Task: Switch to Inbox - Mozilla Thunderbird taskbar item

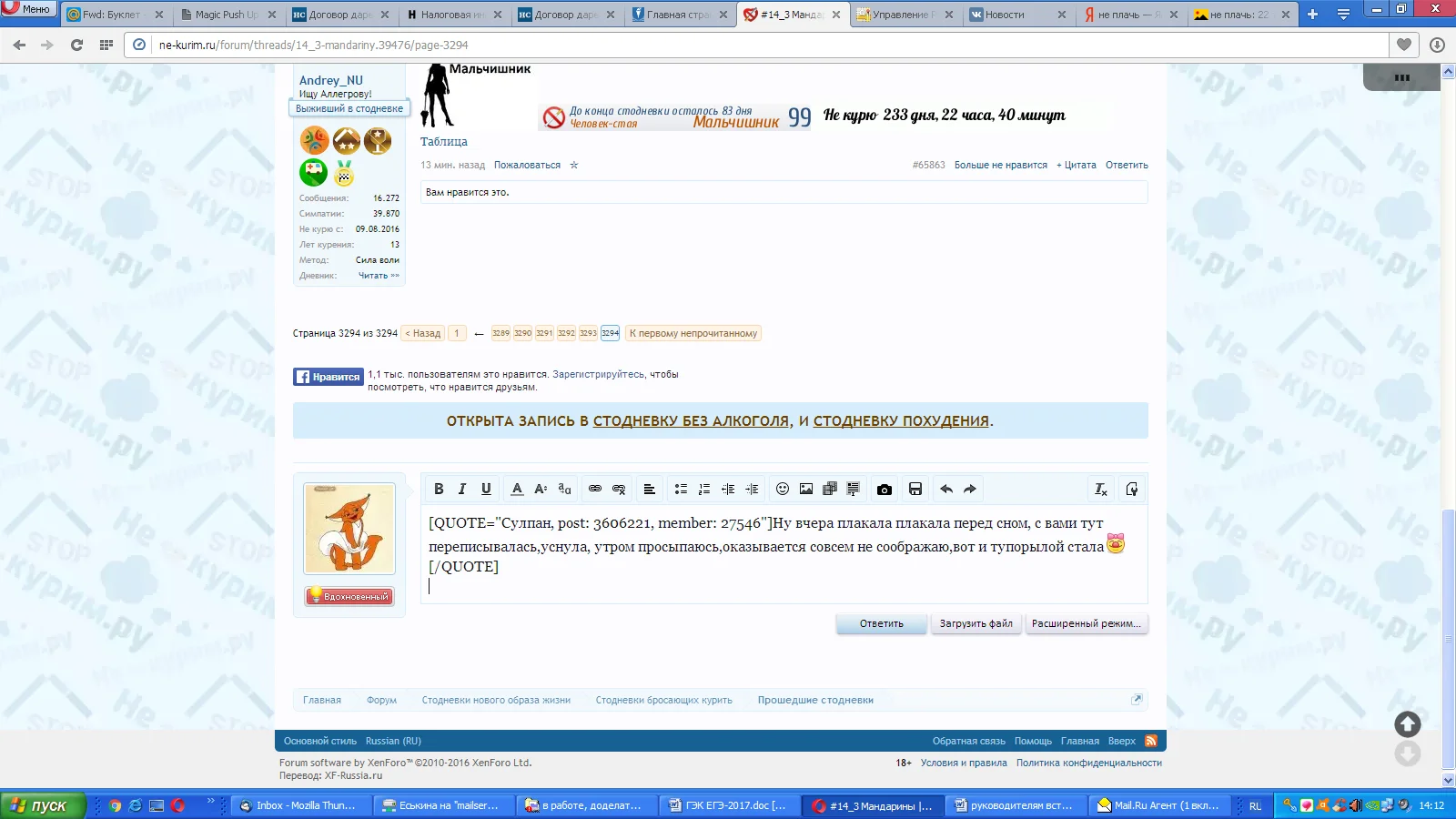Action: [x=303, y=805]
